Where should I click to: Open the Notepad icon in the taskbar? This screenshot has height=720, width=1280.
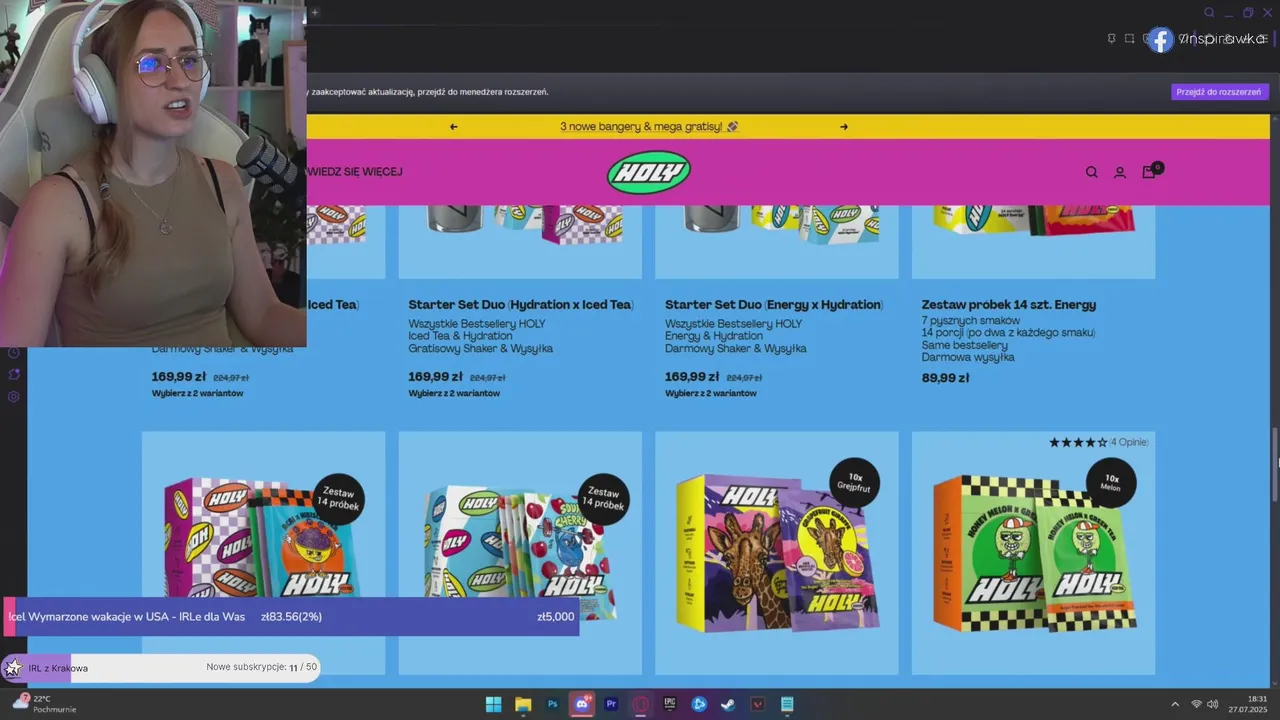[x=787, y=704]
